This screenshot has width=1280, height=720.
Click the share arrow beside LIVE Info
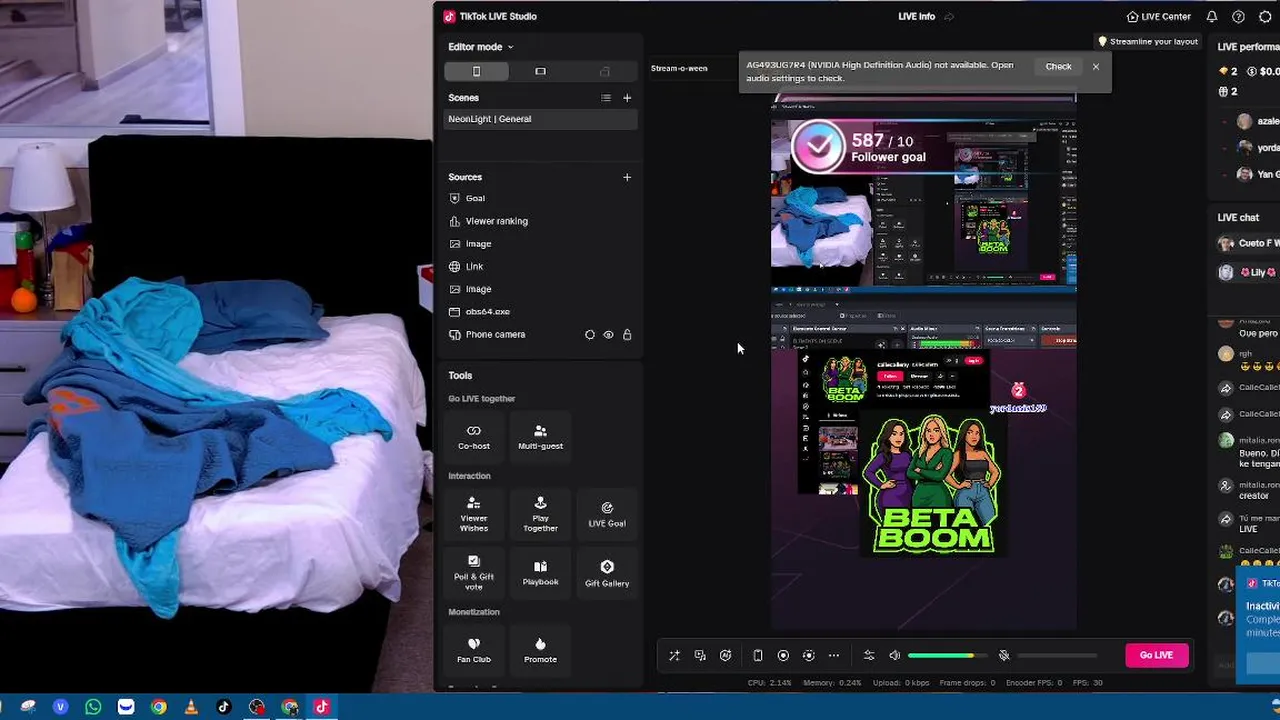point(949,17)
